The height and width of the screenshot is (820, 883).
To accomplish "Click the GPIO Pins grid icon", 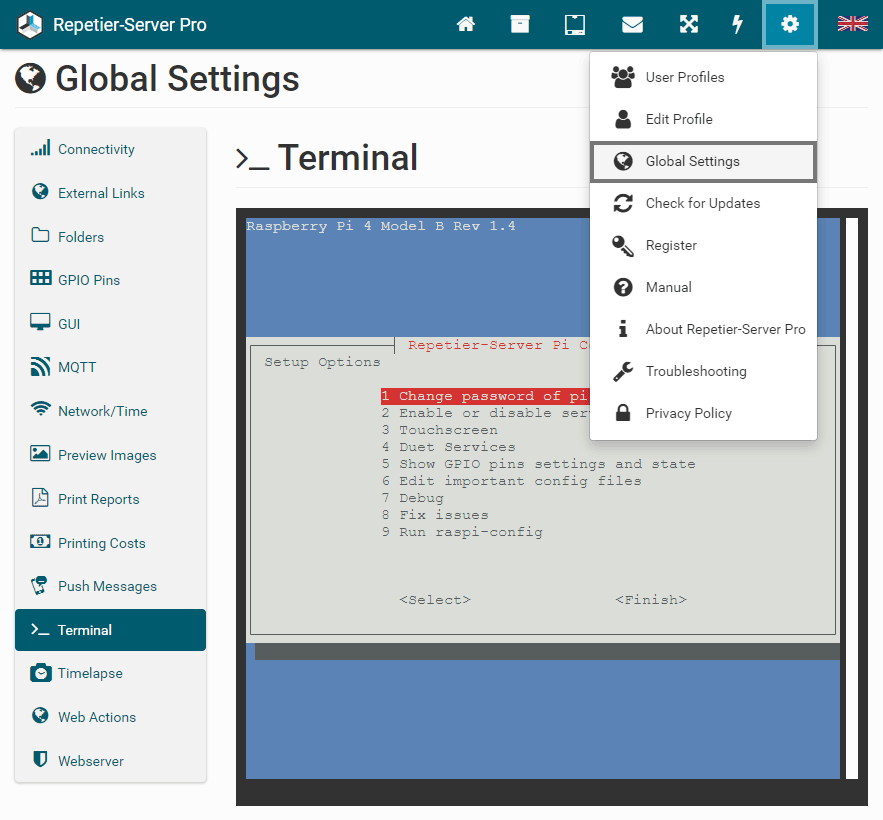I will tap(40, 278).
